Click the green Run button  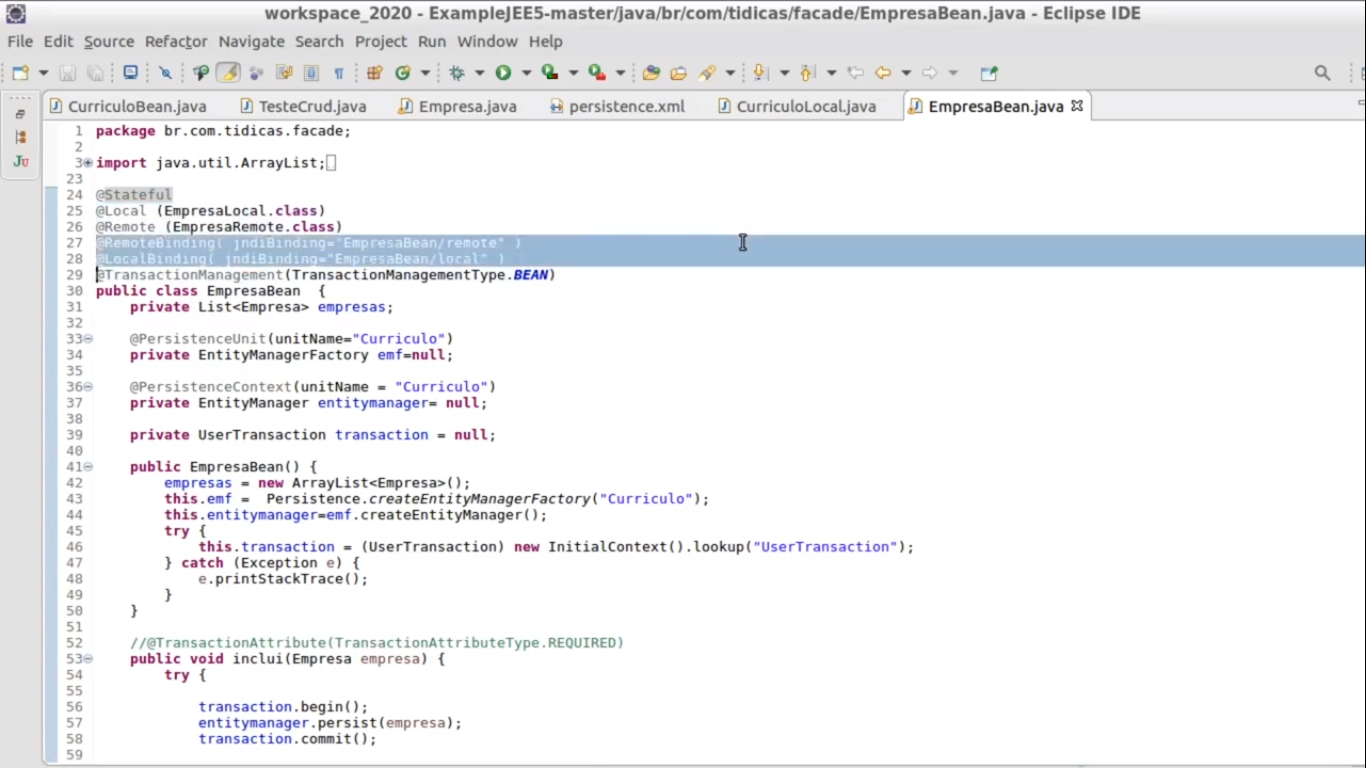coord(503,73)
